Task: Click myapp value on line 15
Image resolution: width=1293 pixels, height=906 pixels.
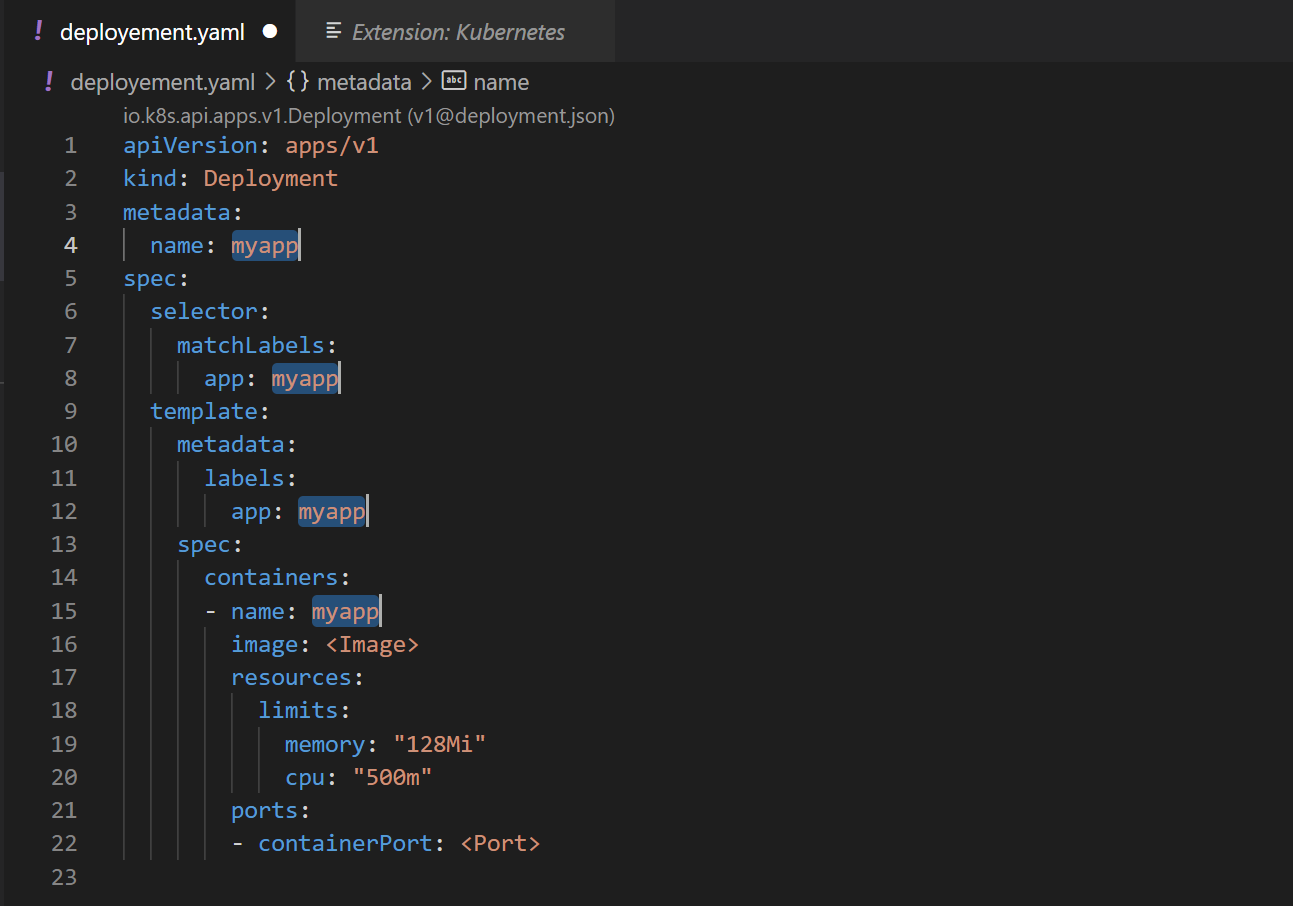Action: click(345, 611)
